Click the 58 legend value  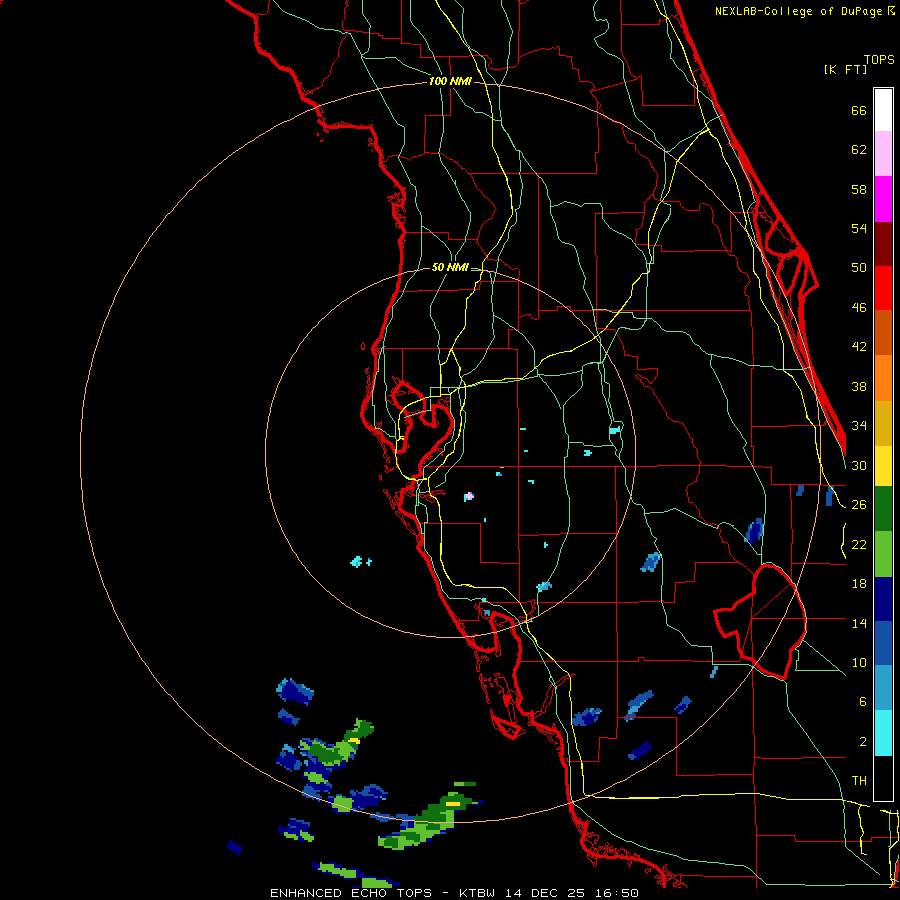pos(859,189)
